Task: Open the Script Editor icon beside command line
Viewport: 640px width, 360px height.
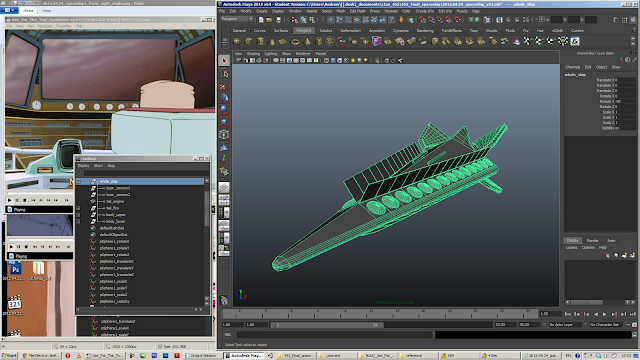Action: tap(635, 335)
